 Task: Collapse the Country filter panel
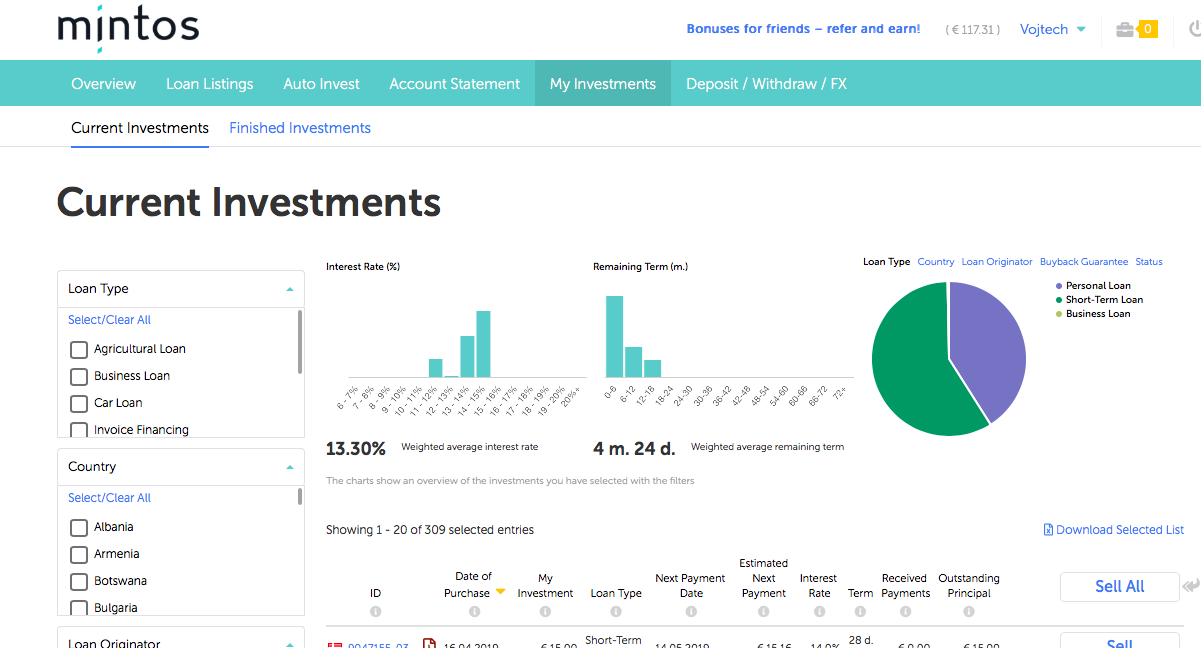click(x=289, y=467)
